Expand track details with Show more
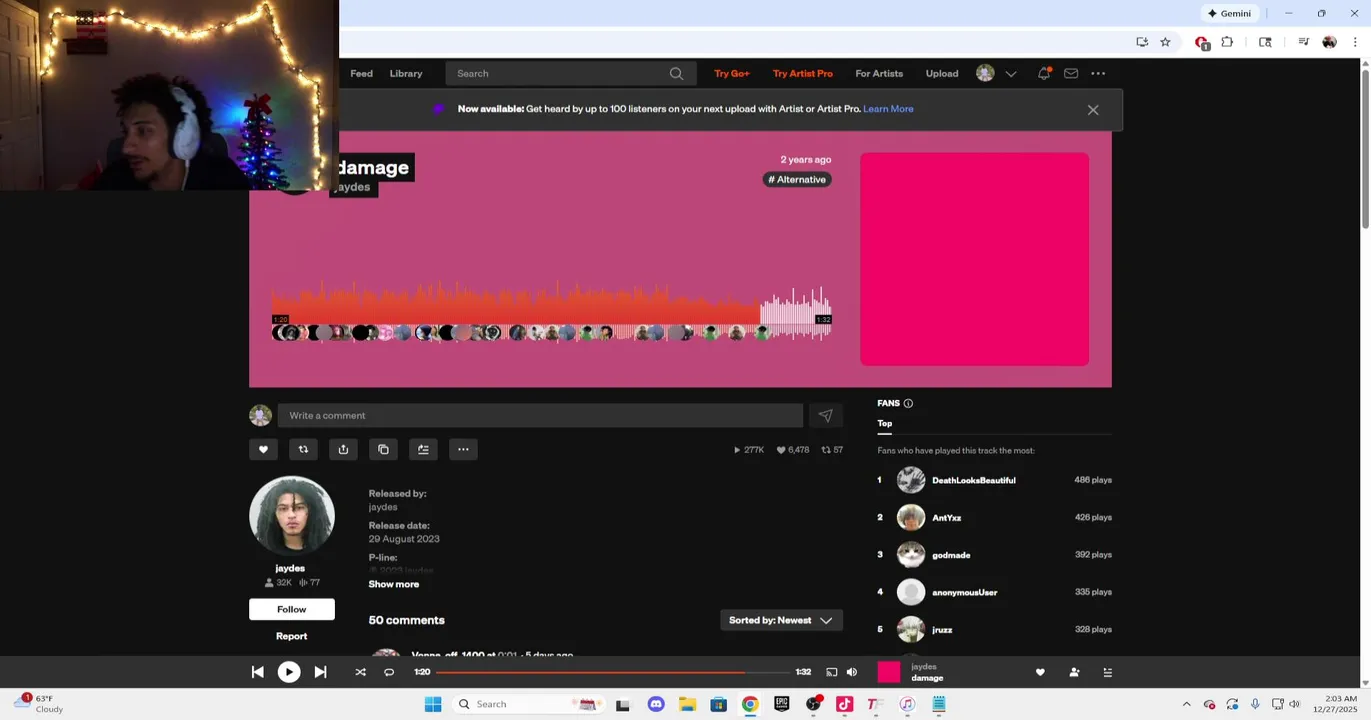This screenshot has width=1371, height=720. click(393, 584)
